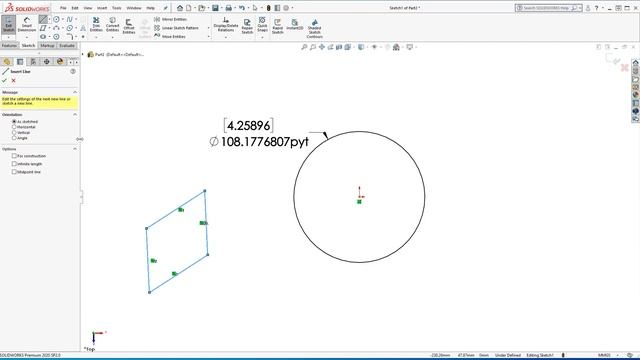Select the Smart Dimension tool
Image resolution: width=640 pixels, height=360 pixels.
tap(27, 24)
